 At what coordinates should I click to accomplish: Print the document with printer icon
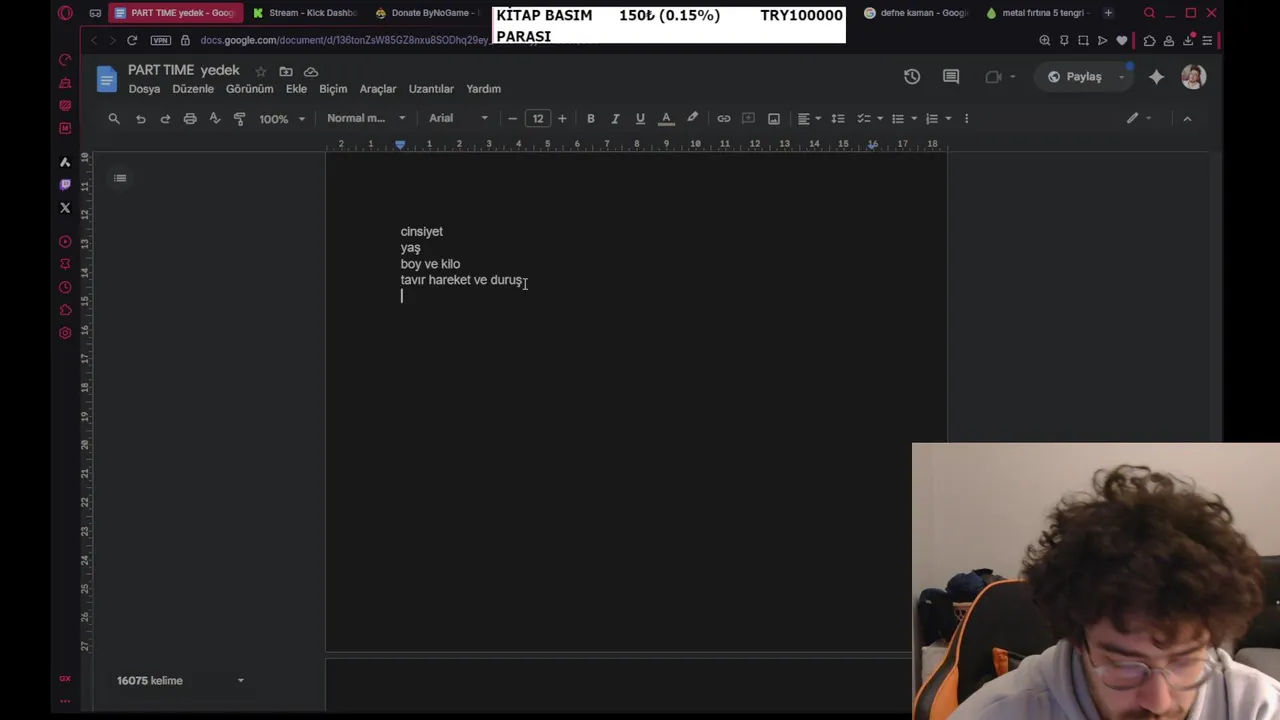[190, 118]
